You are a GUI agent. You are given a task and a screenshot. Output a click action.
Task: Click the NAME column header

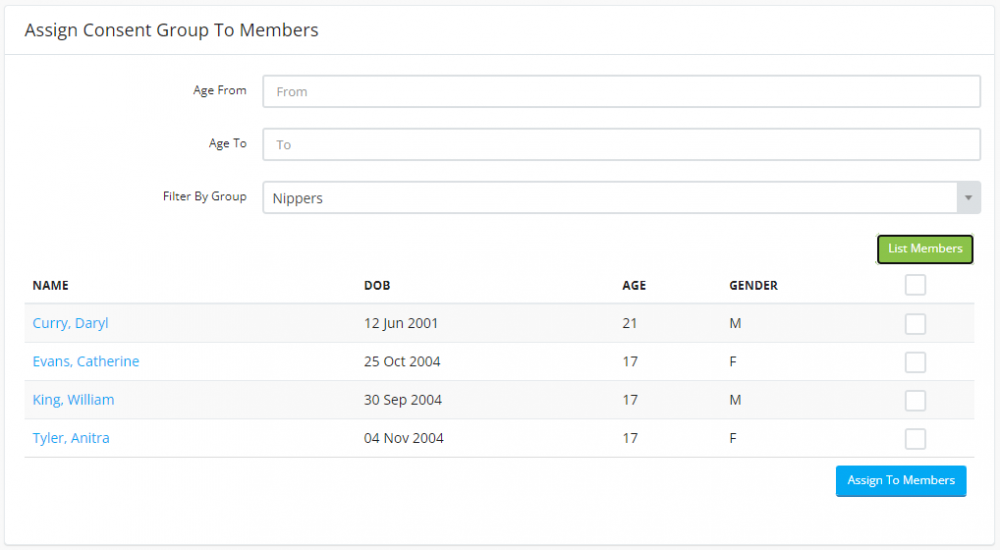tap(50, 285)
